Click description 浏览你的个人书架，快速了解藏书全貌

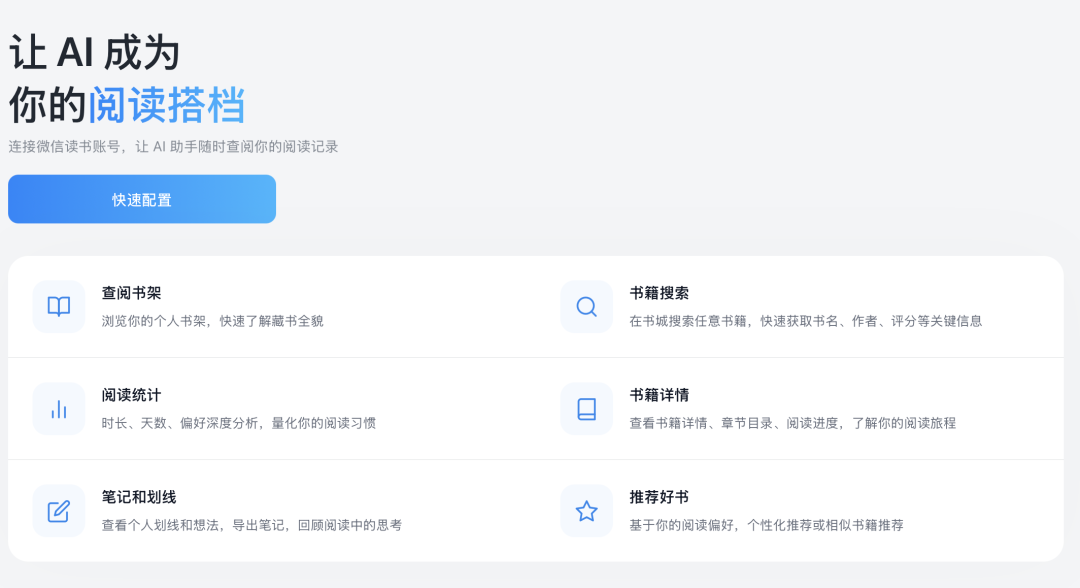pyautogui.click(x=212, y=321)
